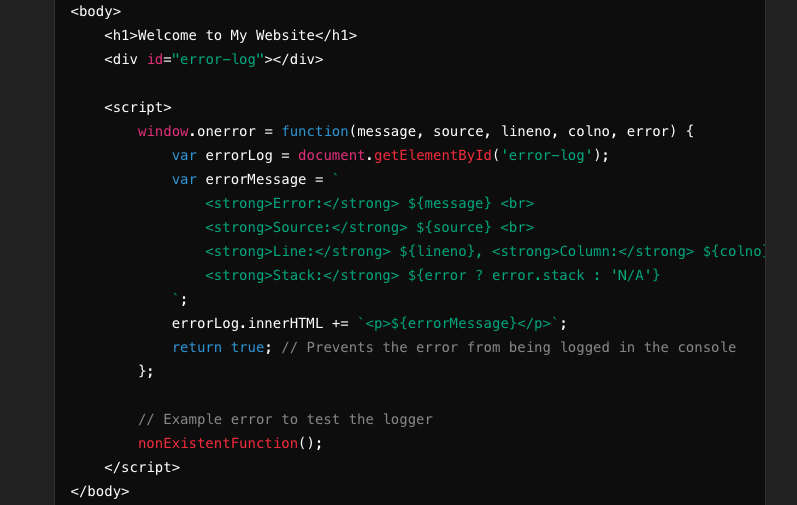Viewport: 797px width, 505px height.
Task: Click the window.onerror keyword "window"
Action: (163, 131)
